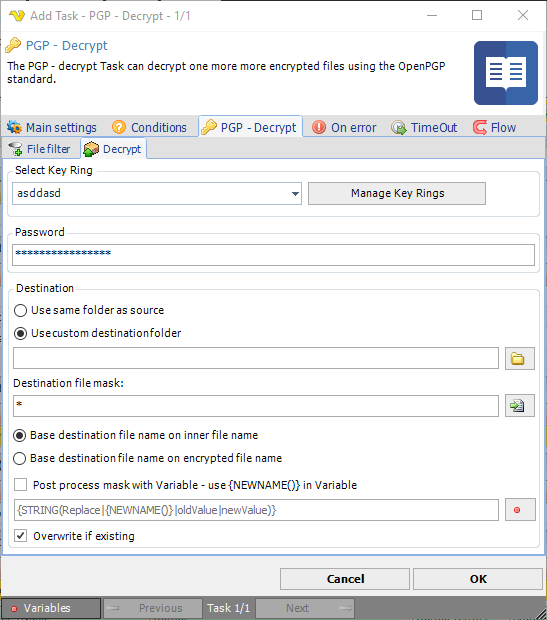
Task: Click the destination file mask helper icon
Action: 520,406
